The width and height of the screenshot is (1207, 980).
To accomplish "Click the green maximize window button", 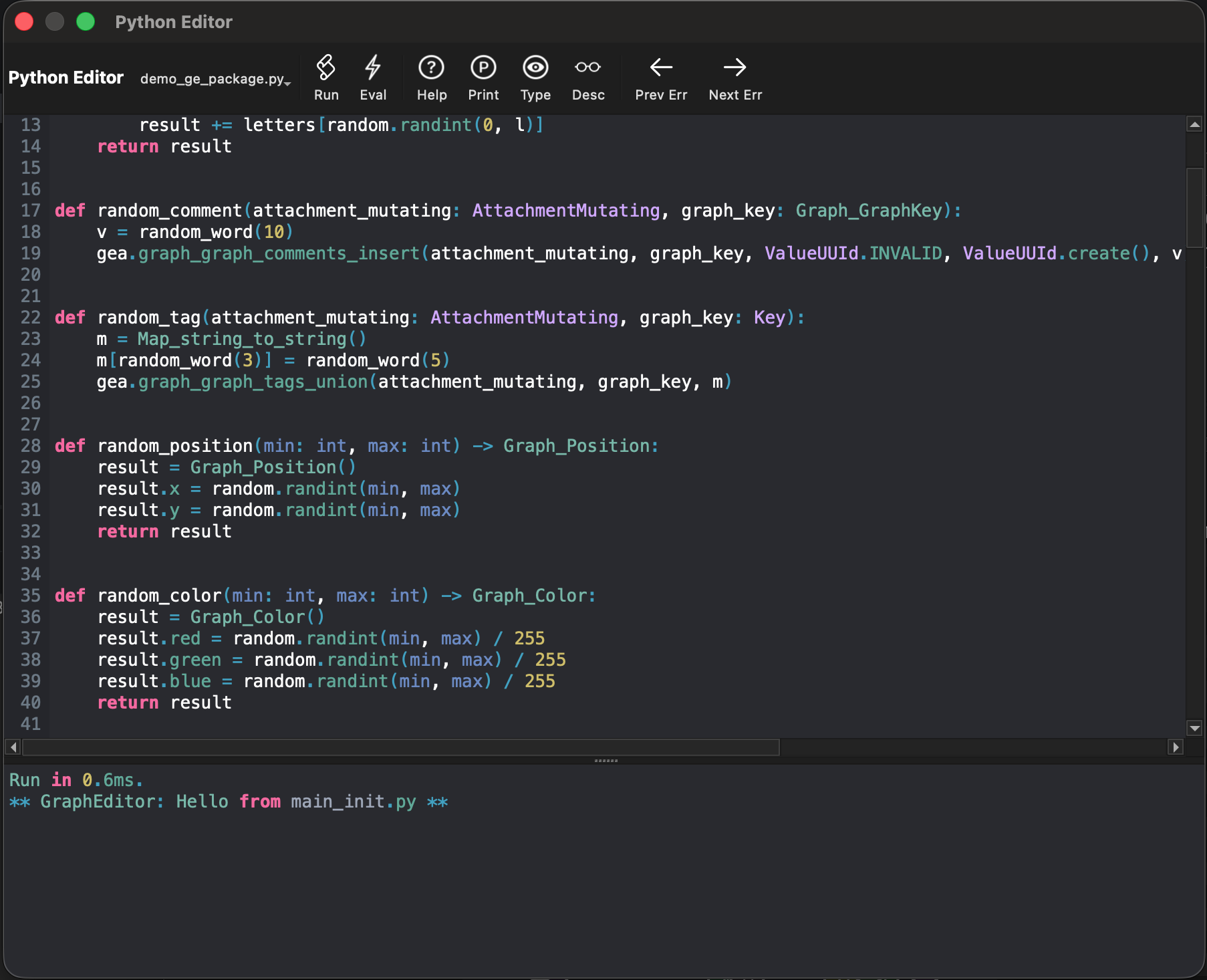I will [x=86, y=22].
